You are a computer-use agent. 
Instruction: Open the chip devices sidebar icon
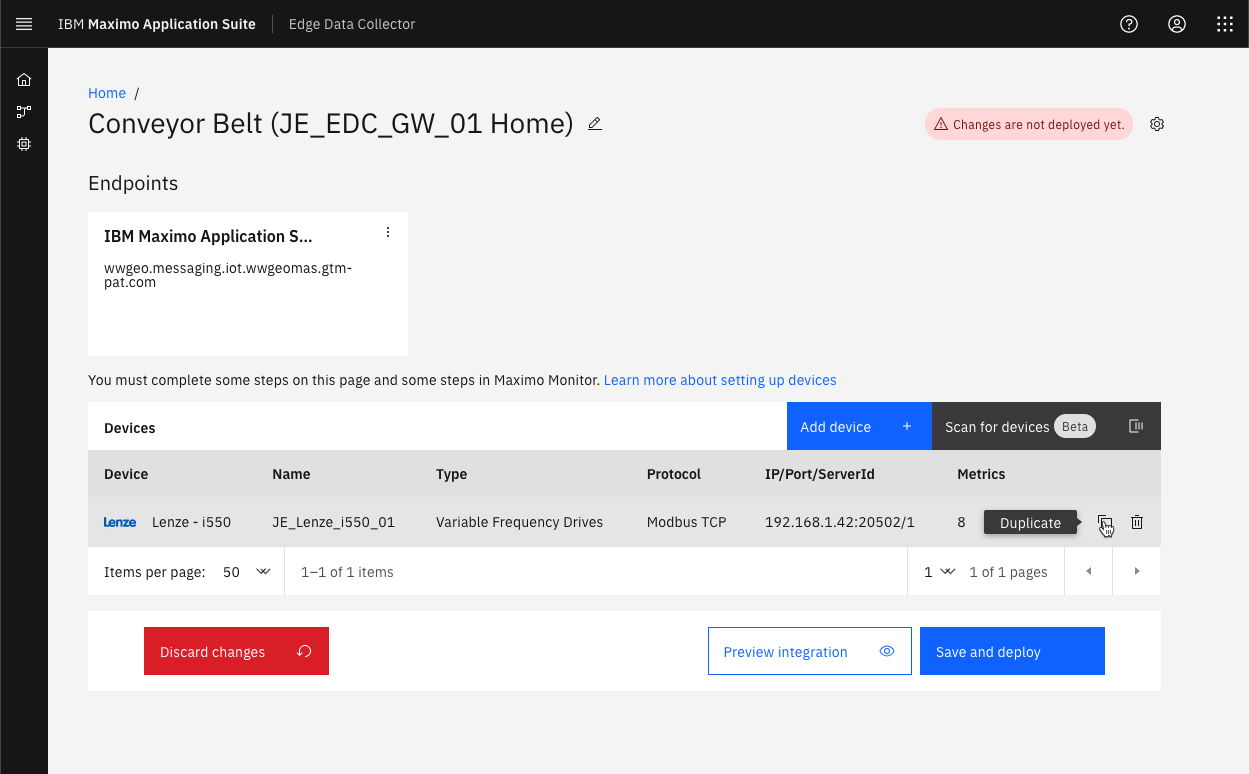[24, 144]
